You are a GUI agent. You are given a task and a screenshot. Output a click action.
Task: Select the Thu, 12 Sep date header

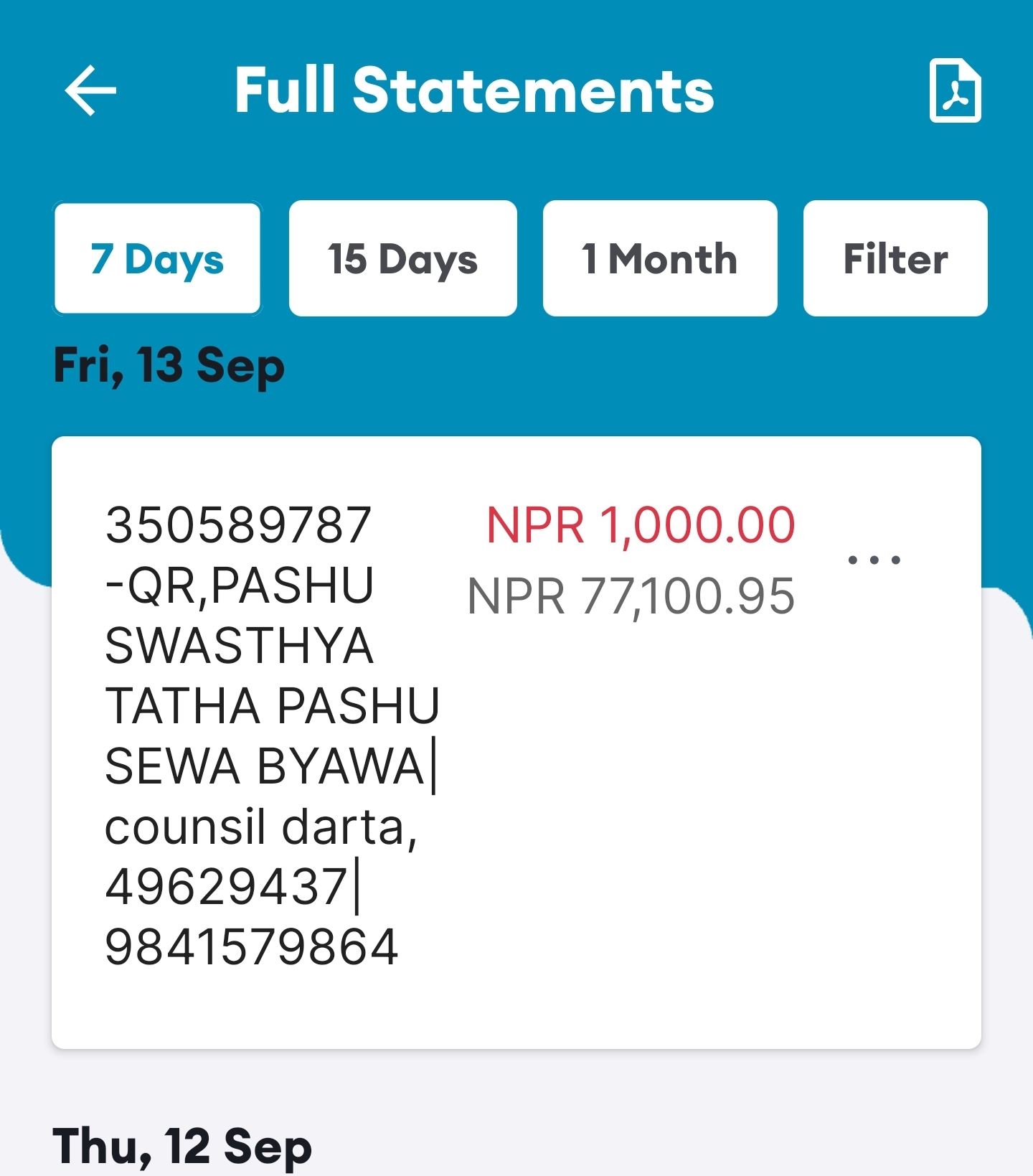(182, 1146)
